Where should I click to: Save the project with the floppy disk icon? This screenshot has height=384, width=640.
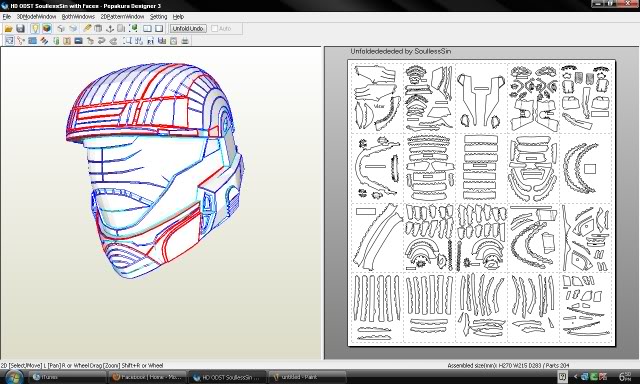20,29
